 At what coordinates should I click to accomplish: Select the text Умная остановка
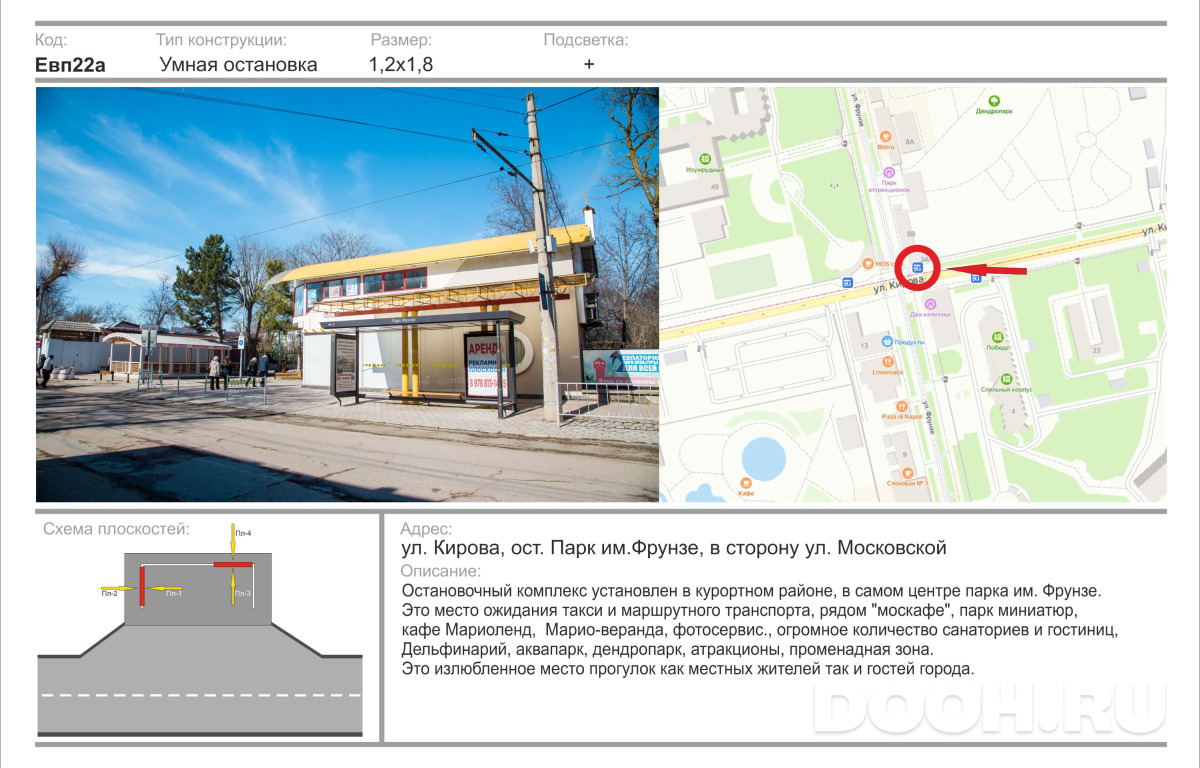coord(238,65)
